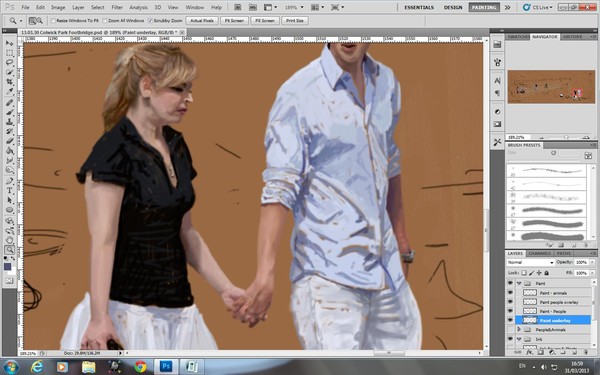
Task: Hide the Paint - animals layer
Action: tap(510, 292)
